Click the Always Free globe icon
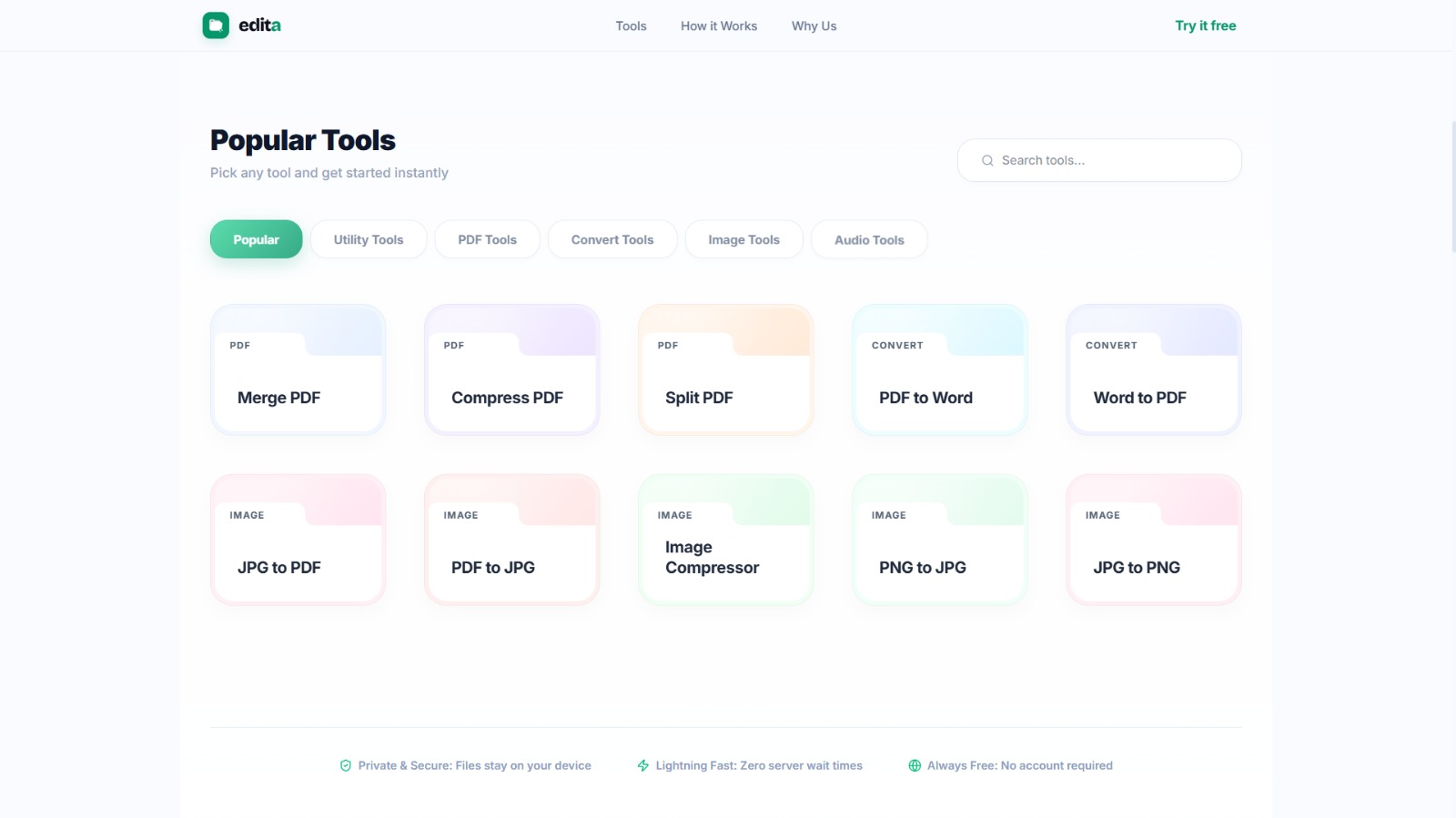The height and width of the screenshot is (818, 1456). [x=915, y=766]
